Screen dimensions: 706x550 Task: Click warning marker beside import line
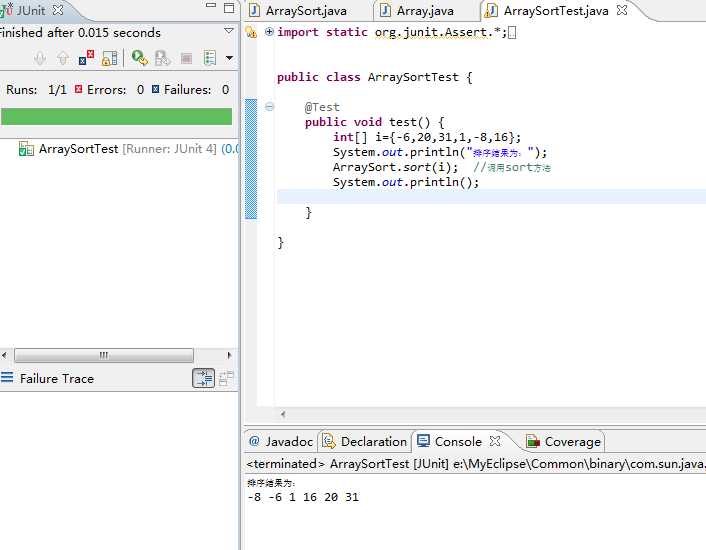251,32
